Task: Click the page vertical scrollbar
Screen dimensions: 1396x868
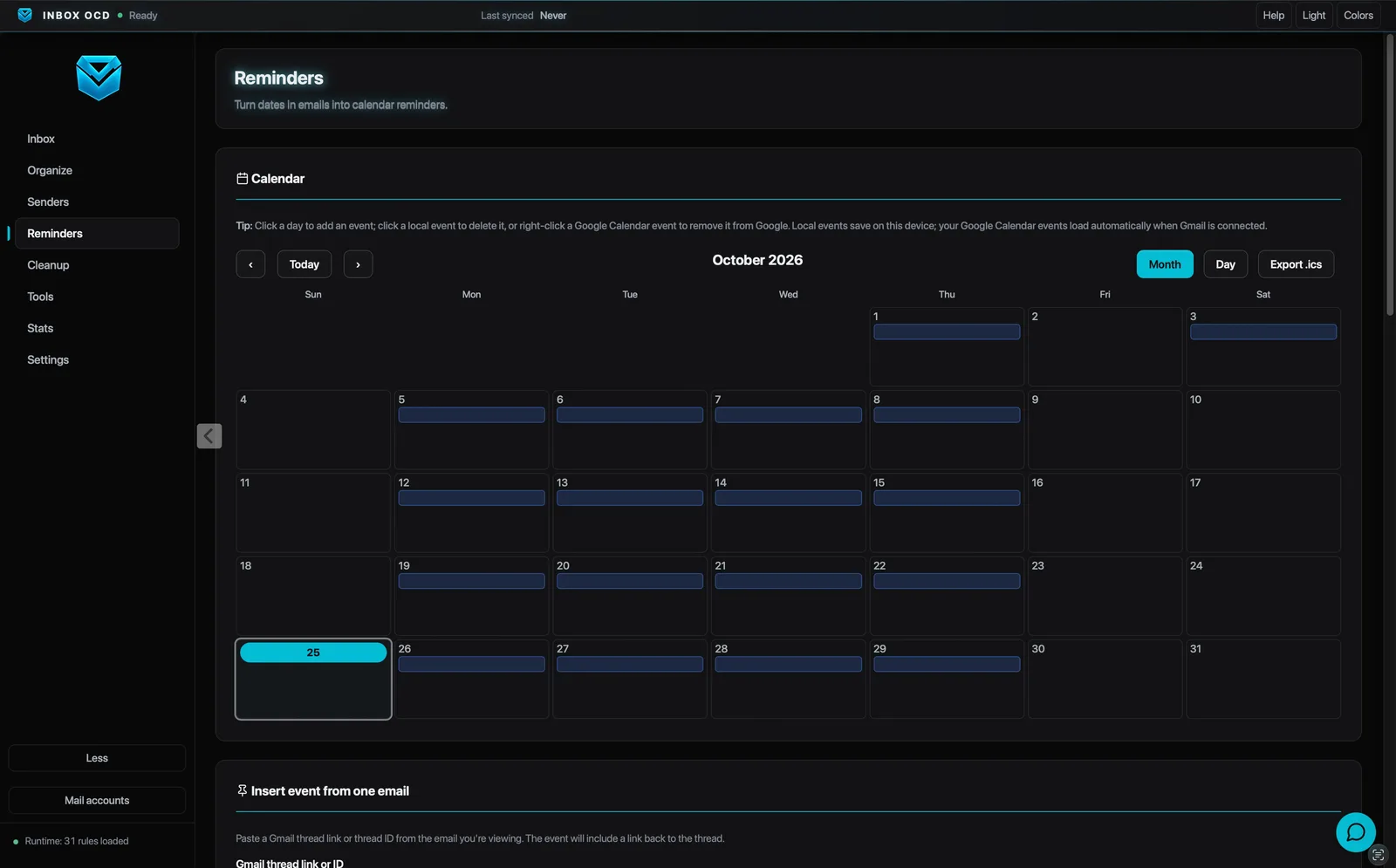Action: tap(1390, 174)
